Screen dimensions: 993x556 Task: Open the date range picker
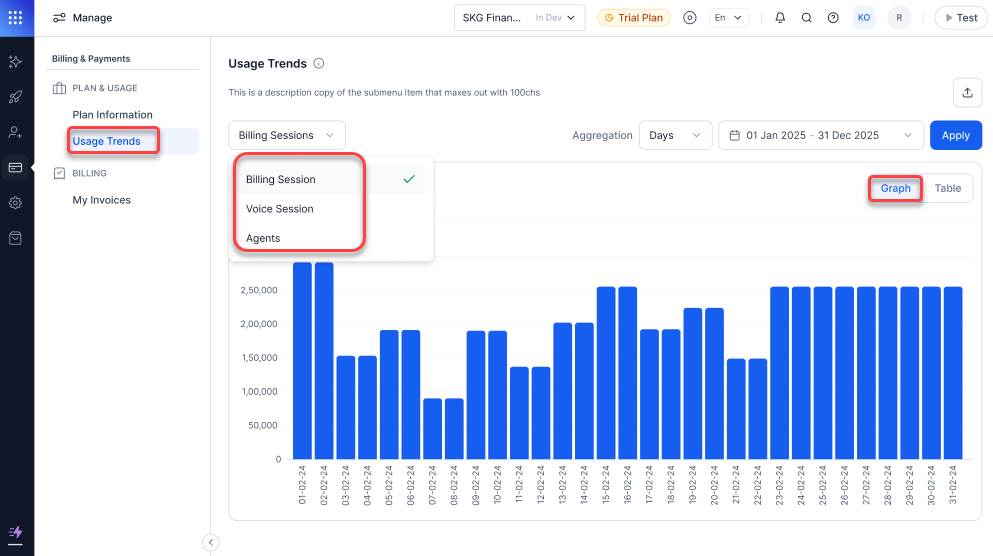(x=820, y=135)
